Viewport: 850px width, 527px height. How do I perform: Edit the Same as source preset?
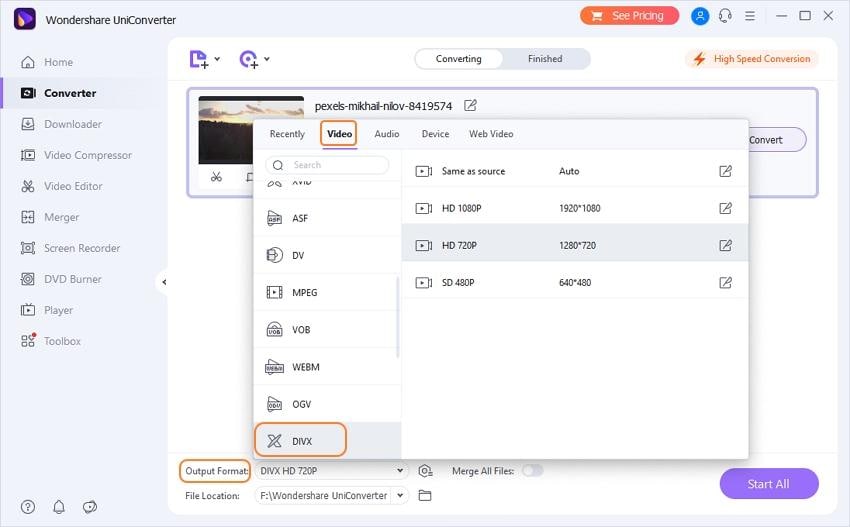pos(725,171)
